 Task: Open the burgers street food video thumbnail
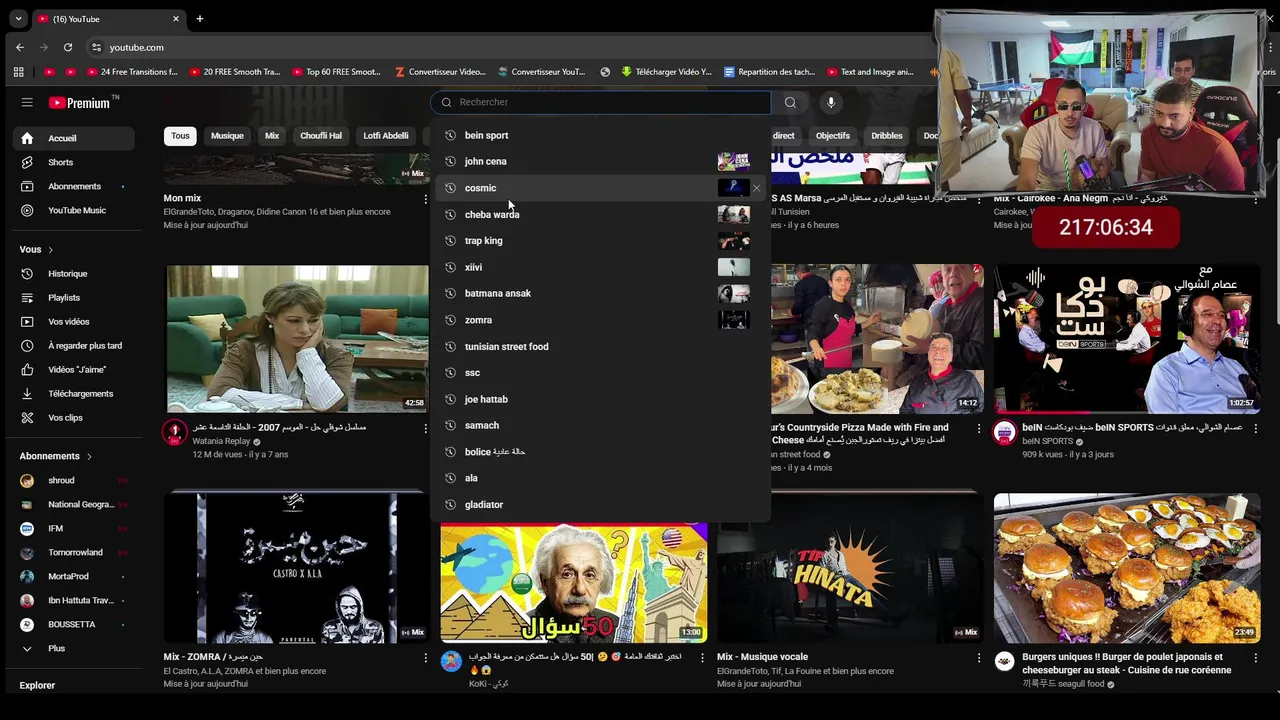click(x=1127, y=567)
